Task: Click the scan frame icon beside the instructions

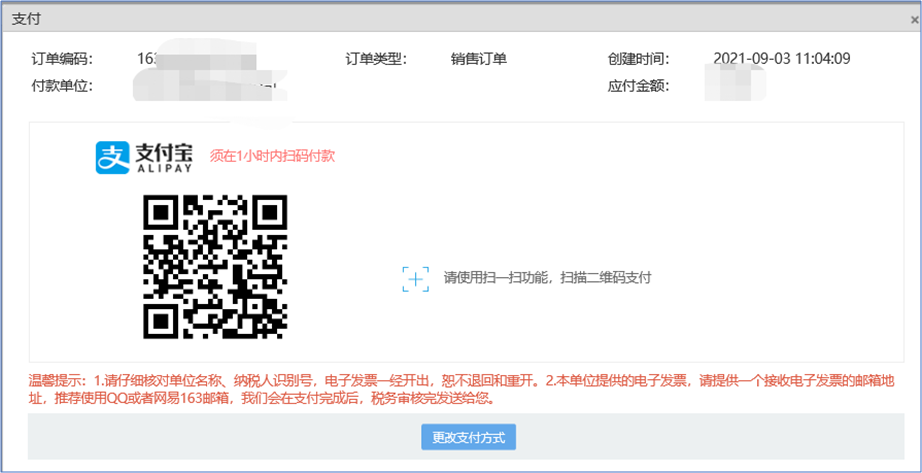Action: click(415, 278)
